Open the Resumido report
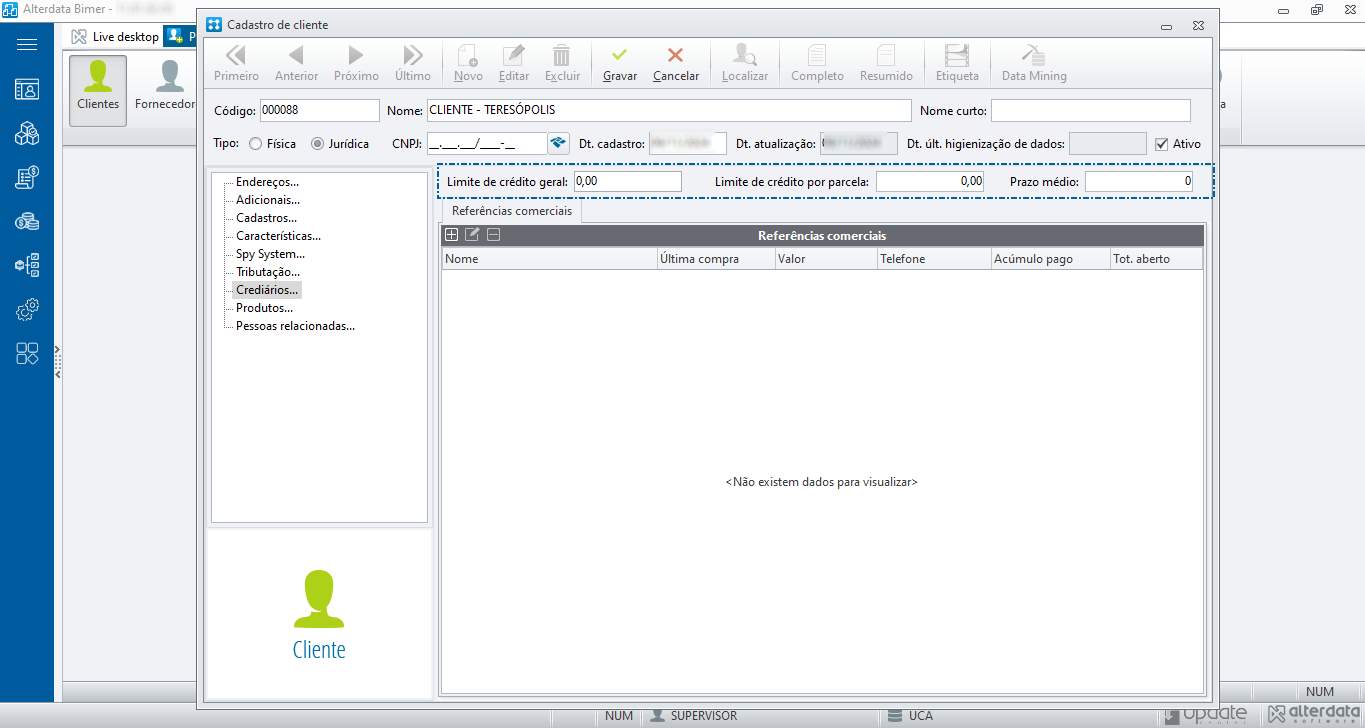The image size is (1365, 728). [886, 63]
